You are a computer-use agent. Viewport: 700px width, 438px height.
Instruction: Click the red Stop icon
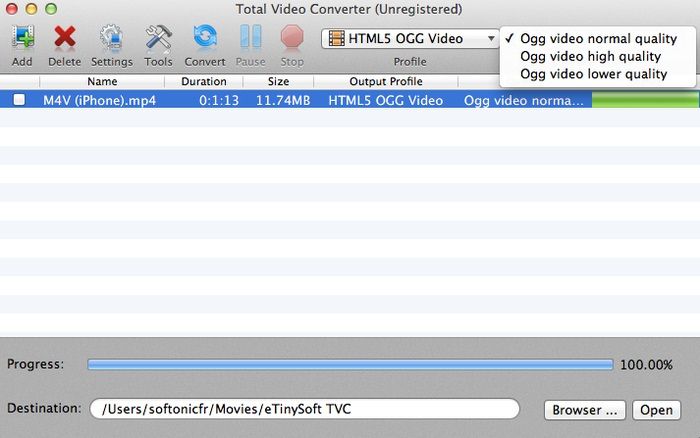(292, 37)
